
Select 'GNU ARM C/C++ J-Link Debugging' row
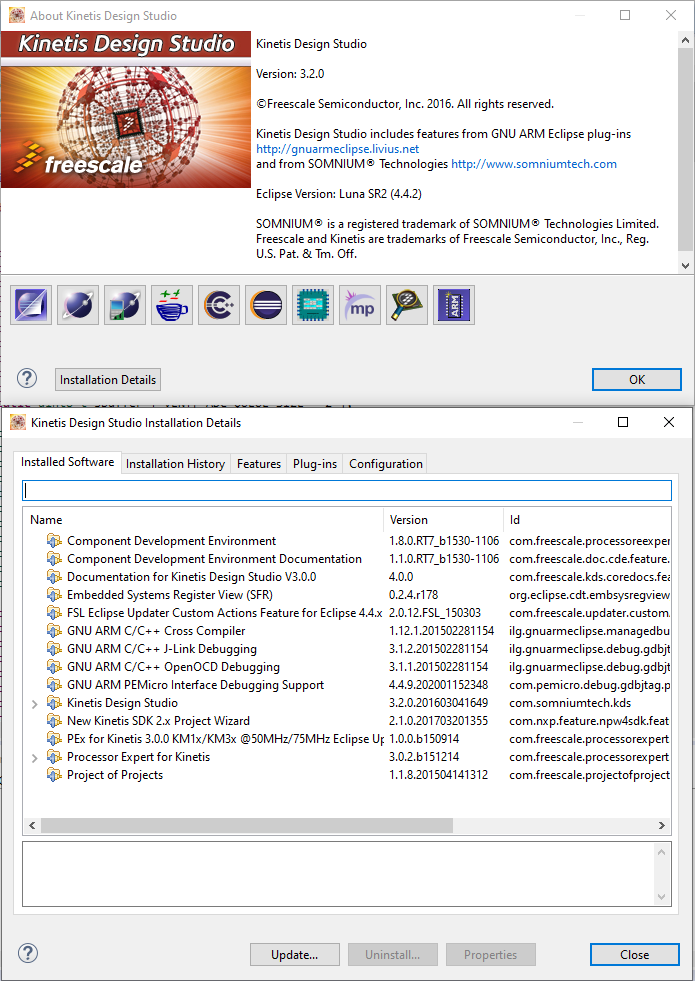(x=347, y=649)
